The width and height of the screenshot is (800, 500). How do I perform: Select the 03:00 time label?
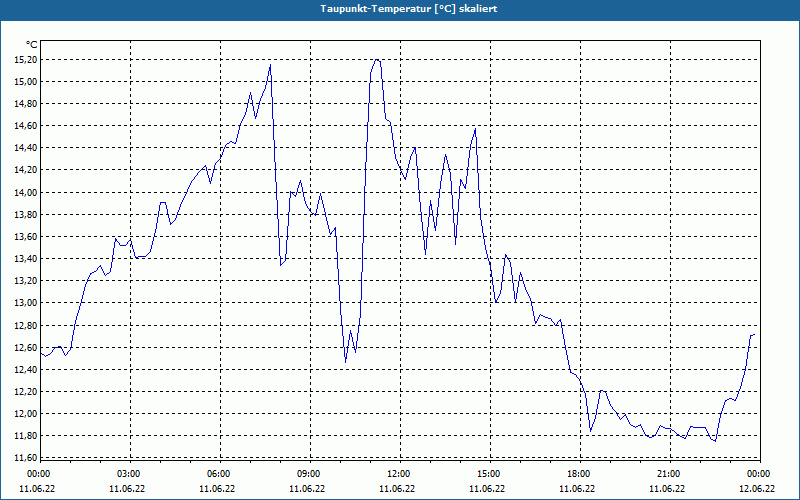[129, 474]
